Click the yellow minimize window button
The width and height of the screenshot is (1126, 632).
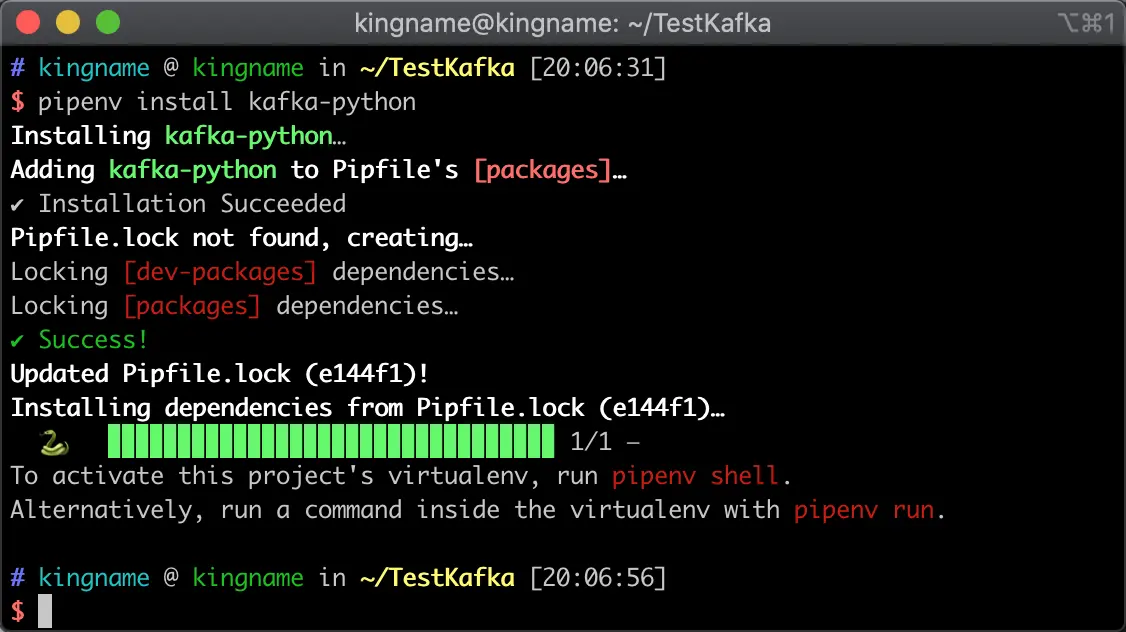click(x=68, y=22)
